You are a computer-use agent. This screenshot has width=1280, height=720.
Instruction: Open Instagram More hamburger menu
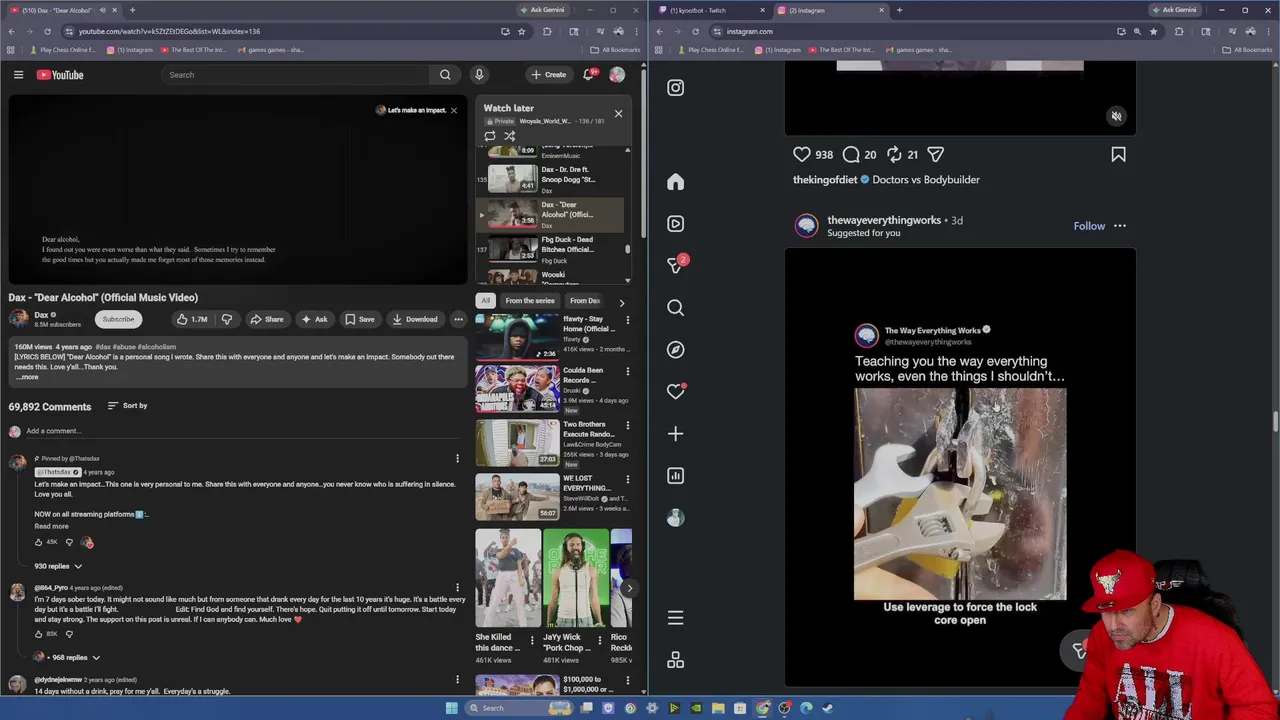676,618
